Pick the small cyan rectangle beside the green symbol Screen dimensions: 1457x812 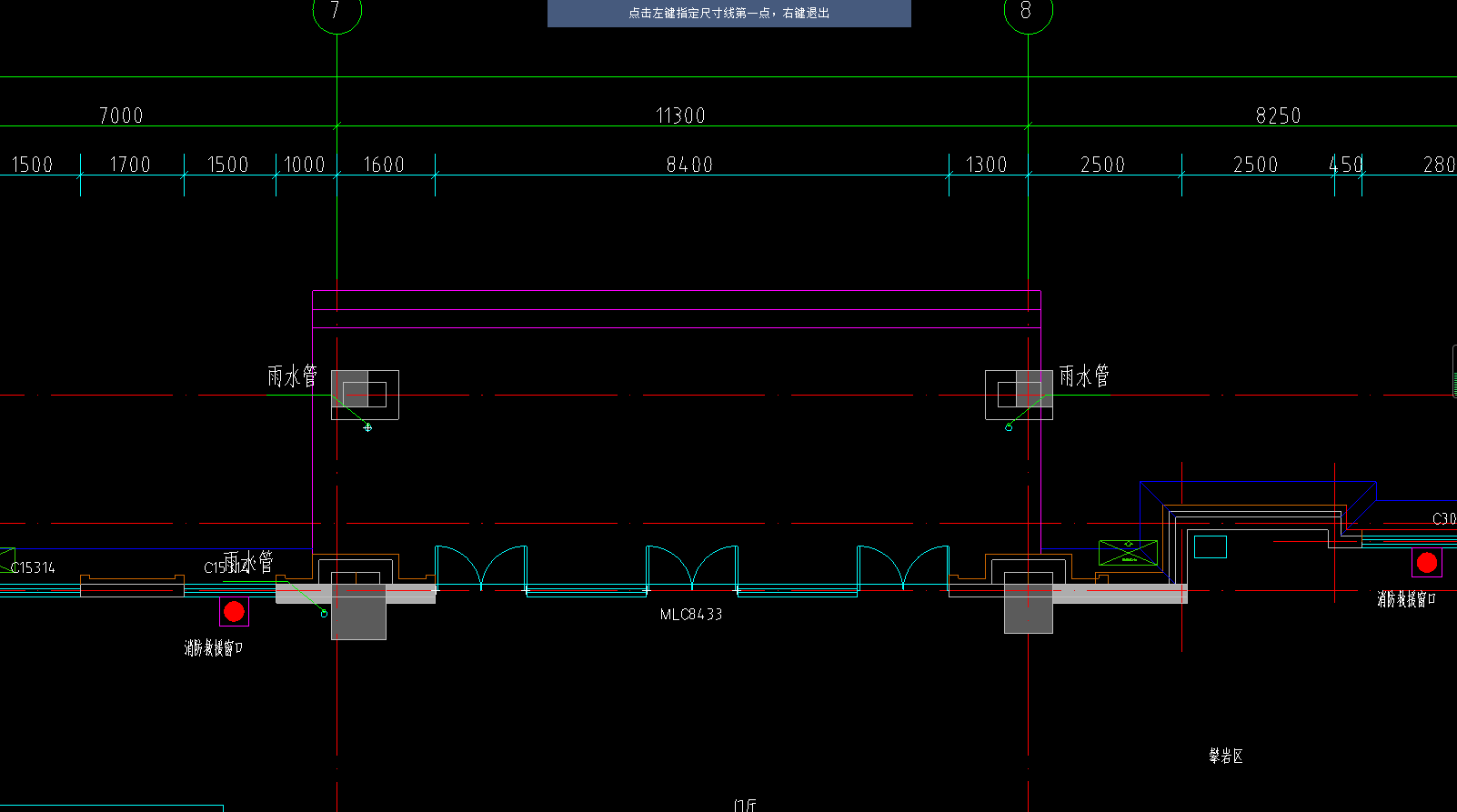pyautogui.click(x=1211, y=546)
